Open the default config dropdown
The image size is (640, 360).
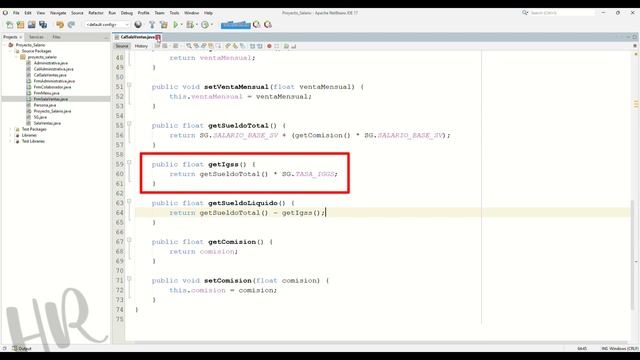[x=107, y=24]
